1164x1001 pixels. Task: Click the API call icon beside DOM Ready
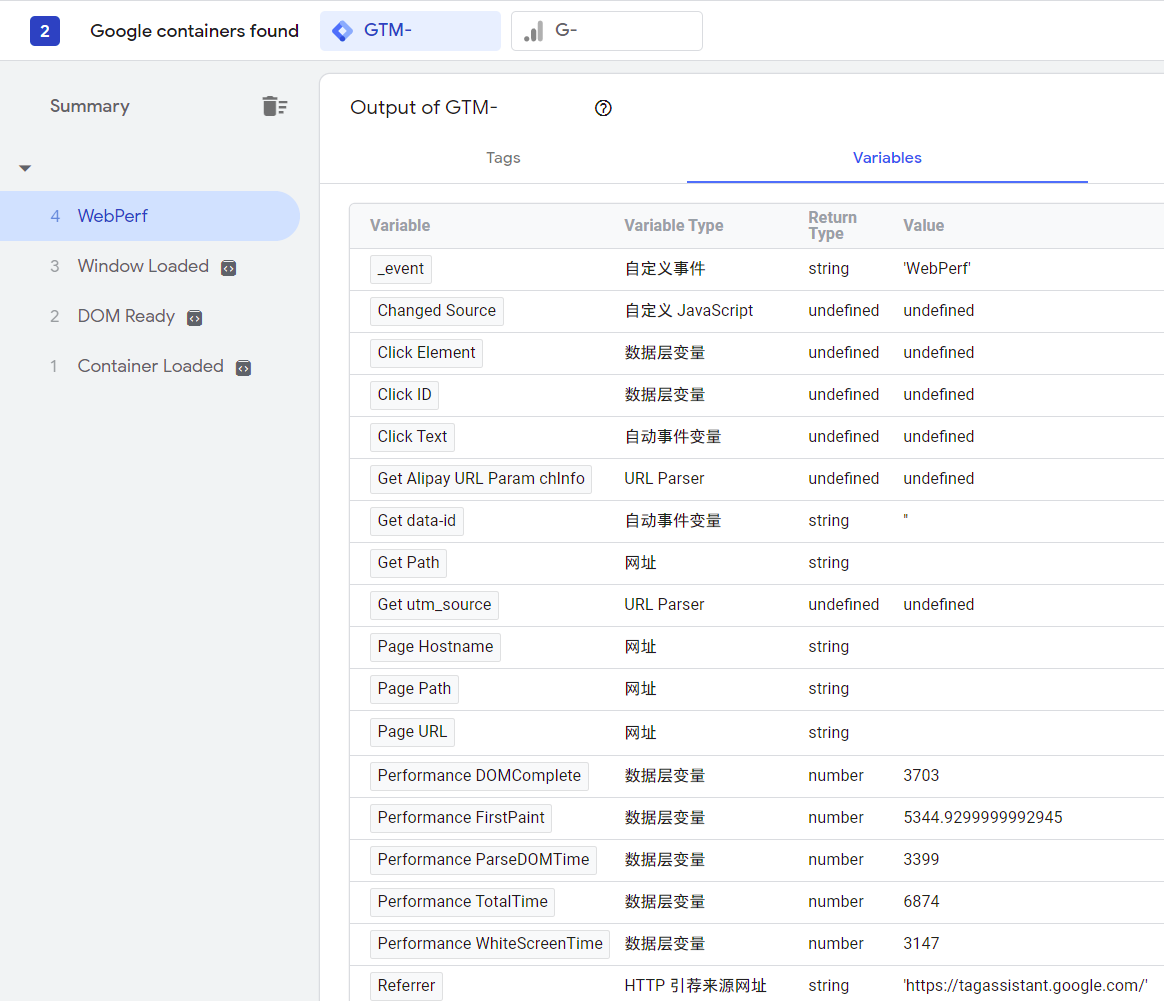194,319
